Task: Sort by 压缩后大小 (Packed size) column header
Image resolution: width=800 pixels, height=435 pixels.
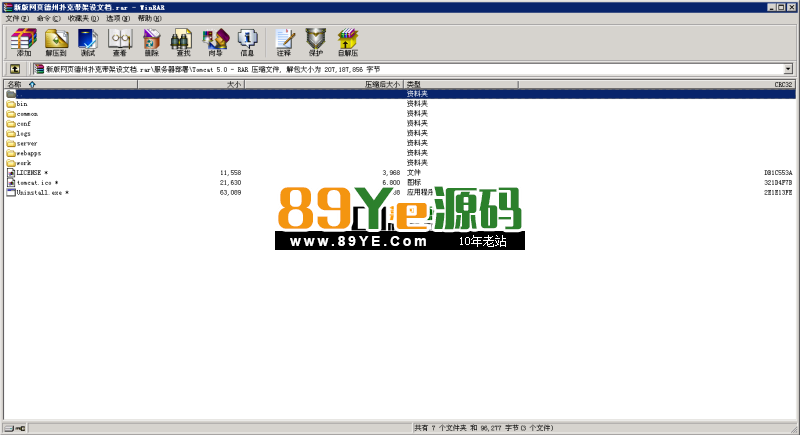Action: [x=324, y=84]
